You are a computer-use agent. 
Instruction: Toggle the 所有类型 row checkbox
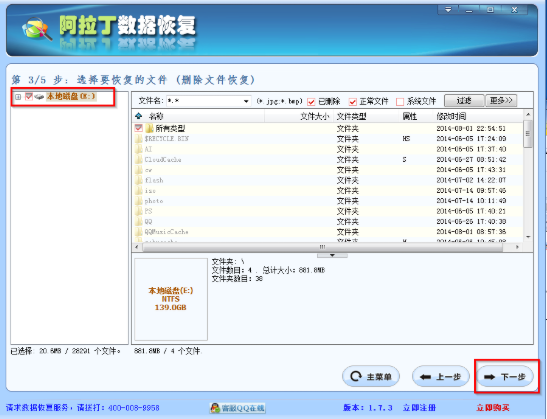click(138, 128)
